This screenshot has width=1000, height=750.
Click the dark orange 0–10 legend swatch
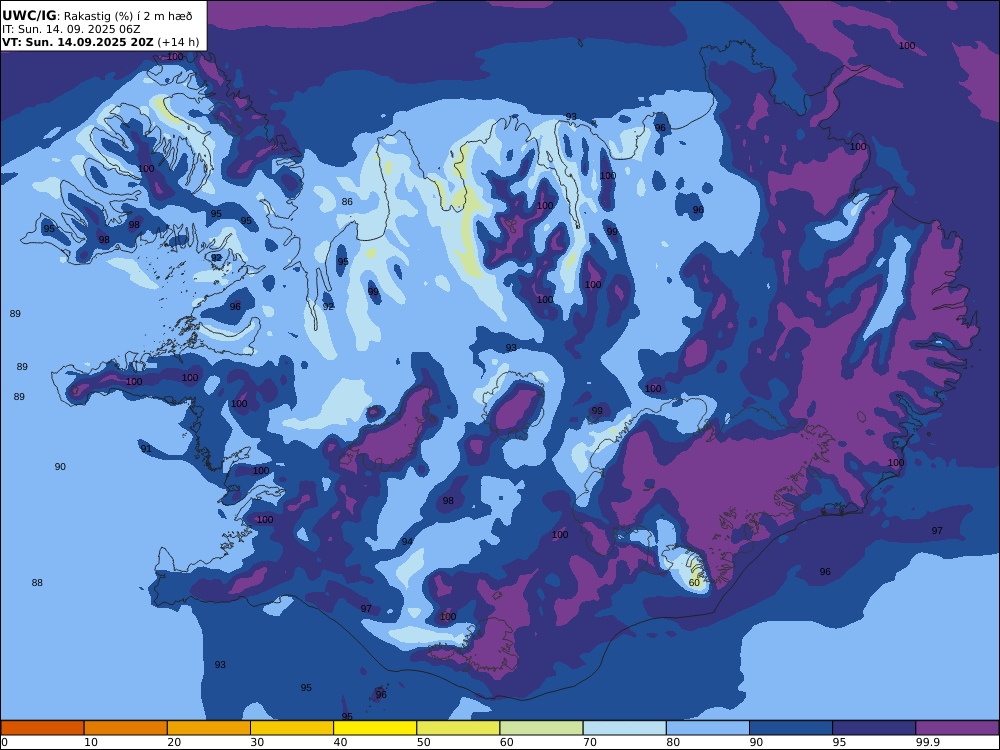42,728
